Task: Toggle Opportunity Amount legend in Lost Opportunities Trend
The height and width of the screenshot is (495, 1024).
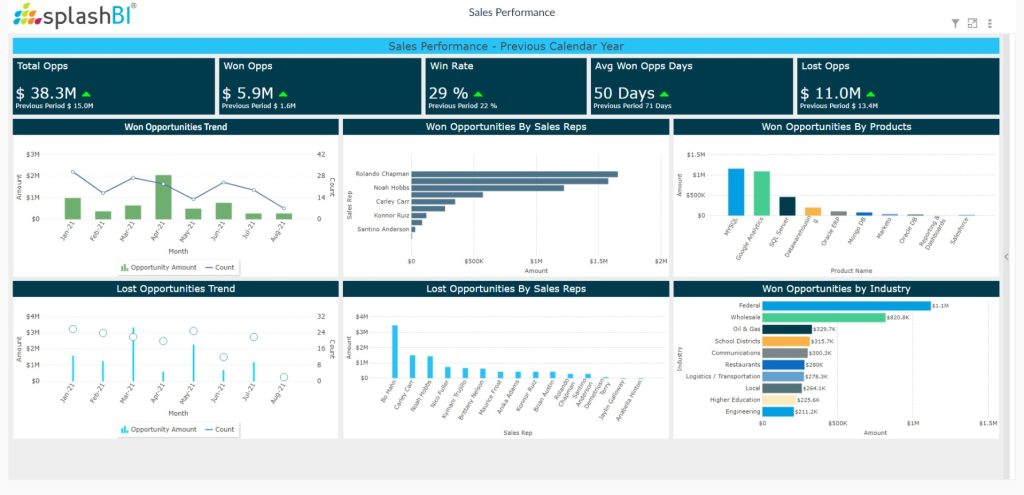Action: click(x=158, y=429)
